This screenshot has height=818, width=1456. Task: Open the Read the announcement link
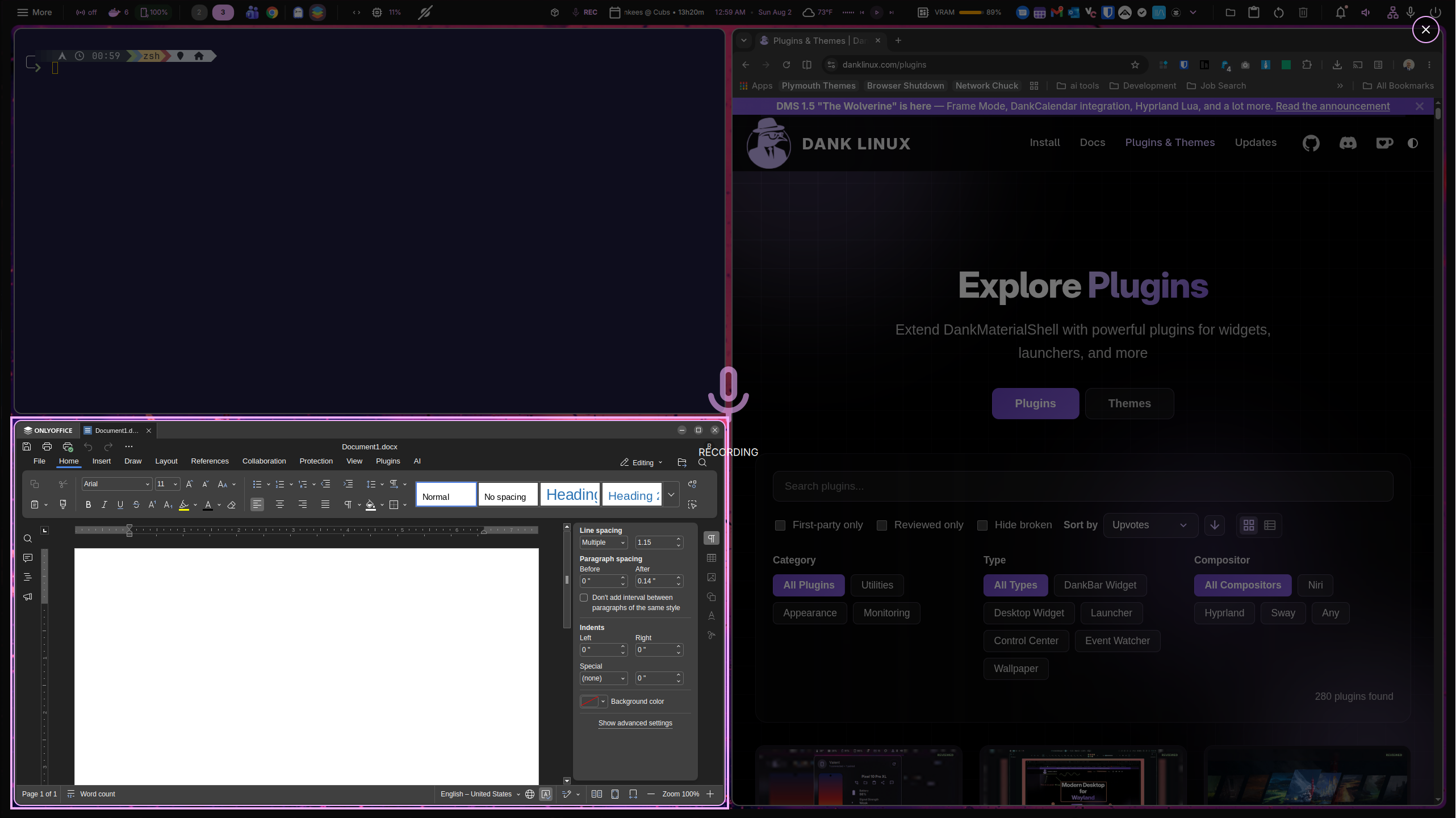point(1333,106)
